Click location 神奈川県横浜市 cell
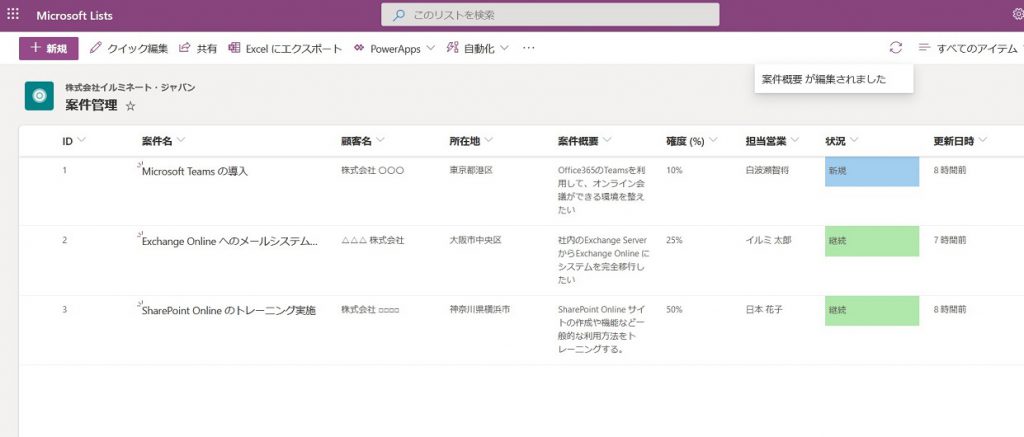The width and height of the screenshot is (1024, 437). 480,309
